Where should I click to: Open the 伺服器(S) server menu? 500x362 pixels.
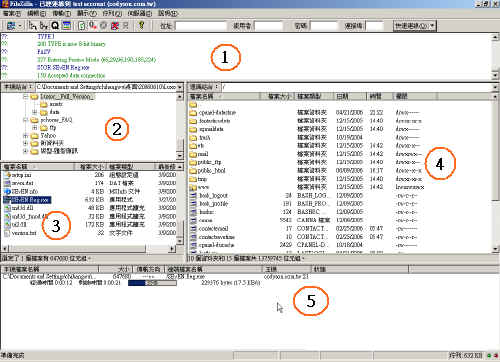pos(140,13)
